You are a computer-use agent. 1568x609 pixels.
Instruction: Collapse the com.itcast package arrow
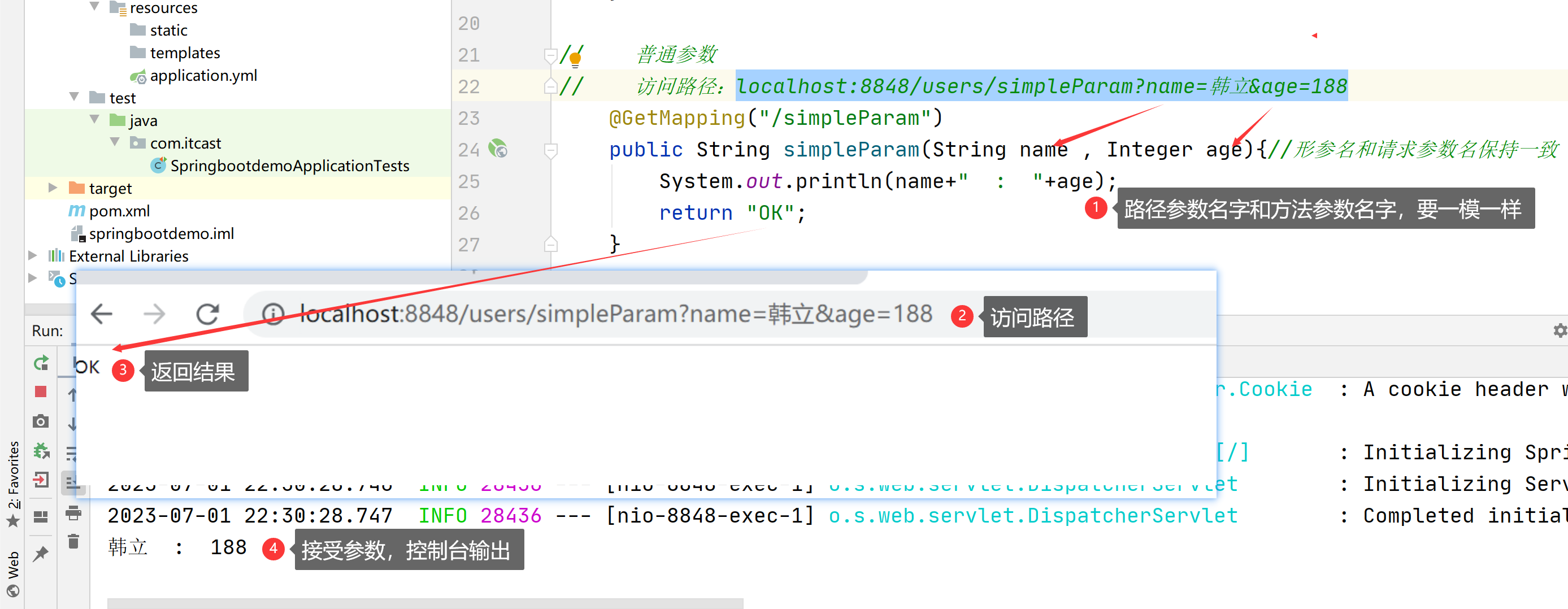coord(115,142)
